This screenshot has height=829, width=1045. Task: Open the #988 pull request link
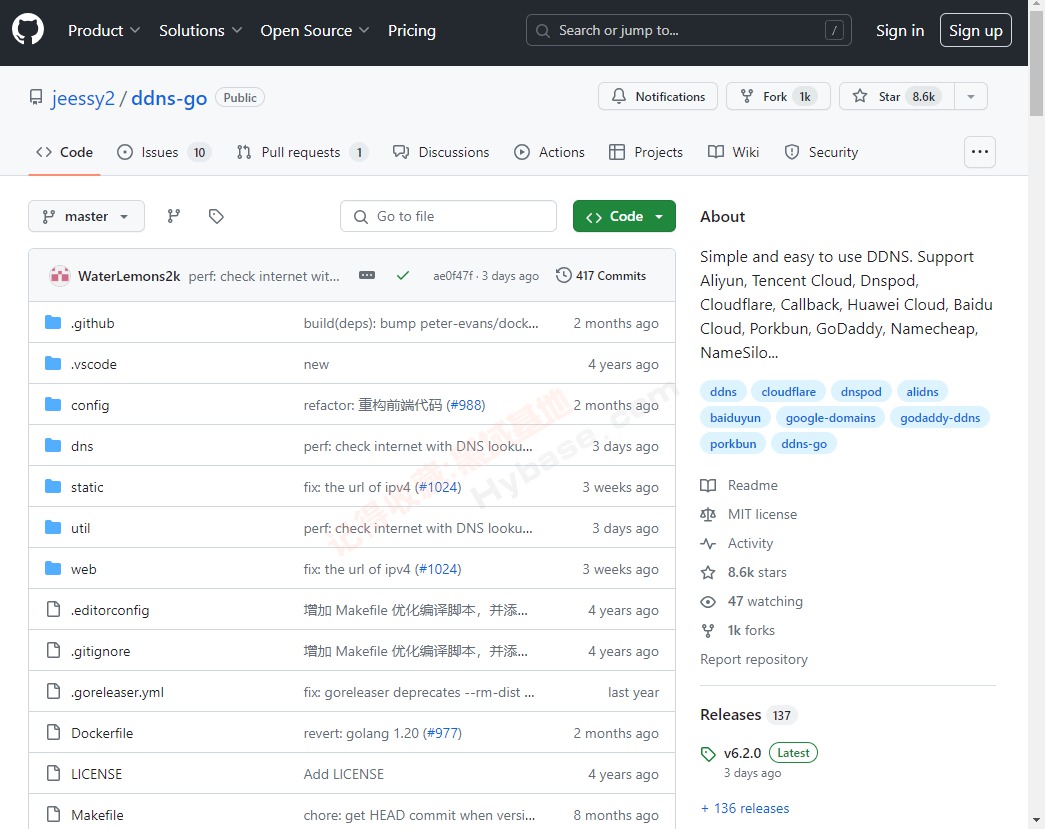pos(466,405)
